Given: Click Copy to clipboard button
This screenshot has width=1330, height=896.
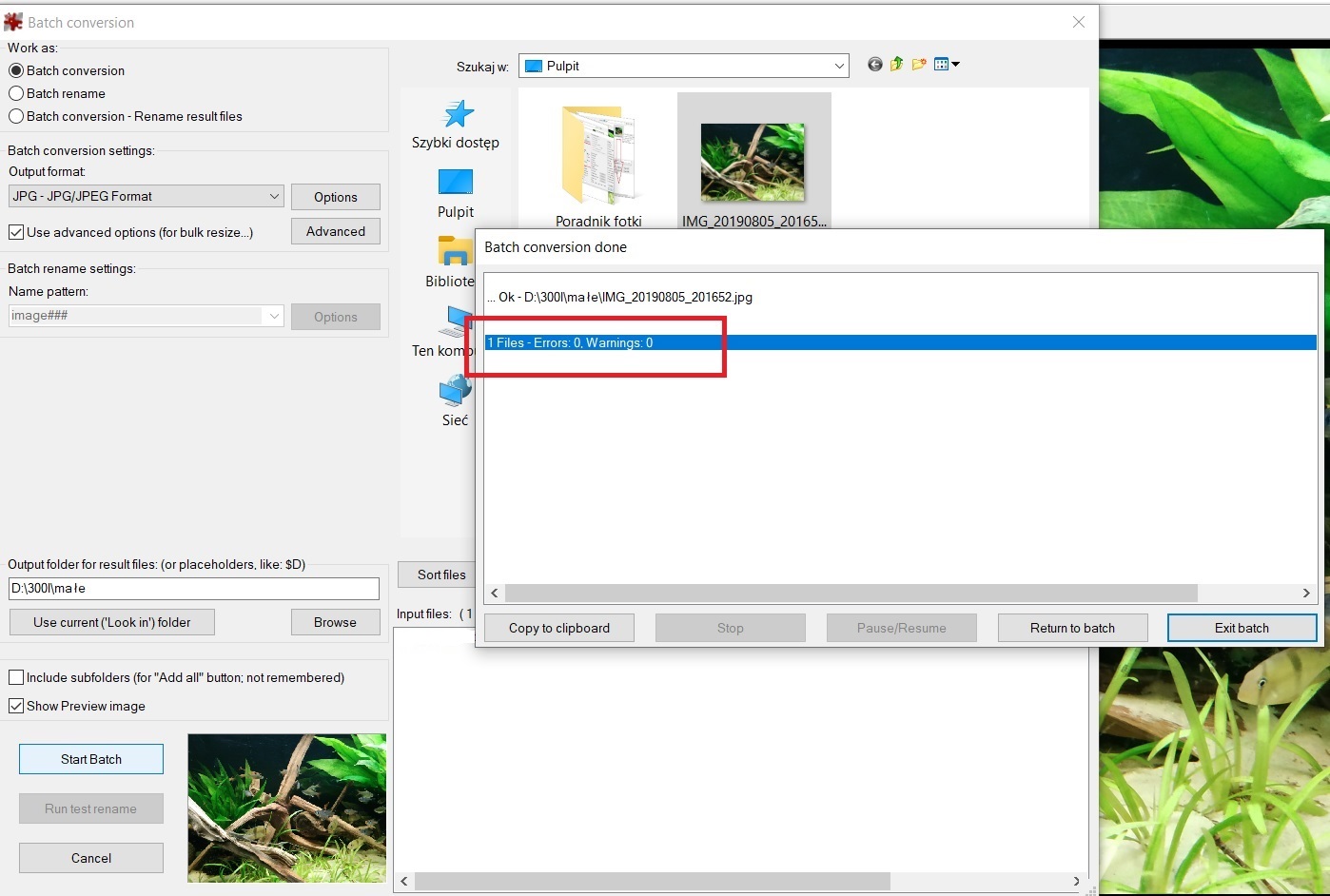Looking at the screenshot, I should coord(558,628).
